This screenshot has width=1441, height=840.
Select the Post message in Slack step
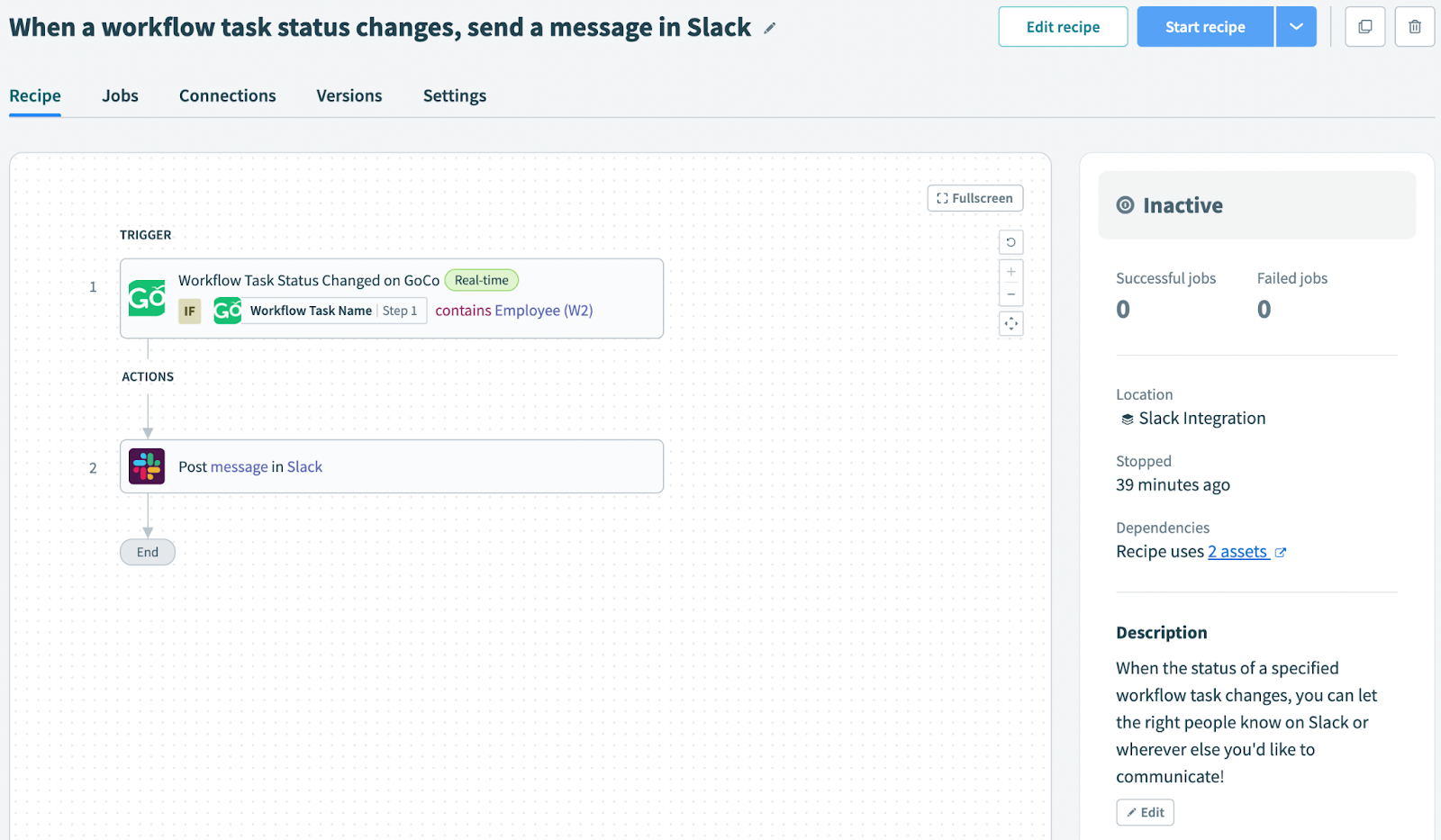pos(392,466)
